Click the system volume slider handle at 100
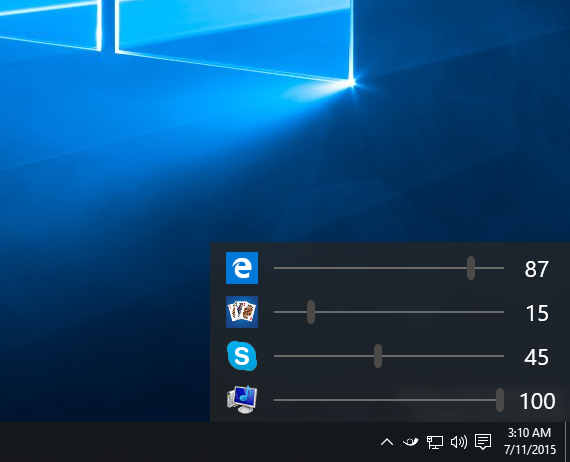 tap(500, 400)
